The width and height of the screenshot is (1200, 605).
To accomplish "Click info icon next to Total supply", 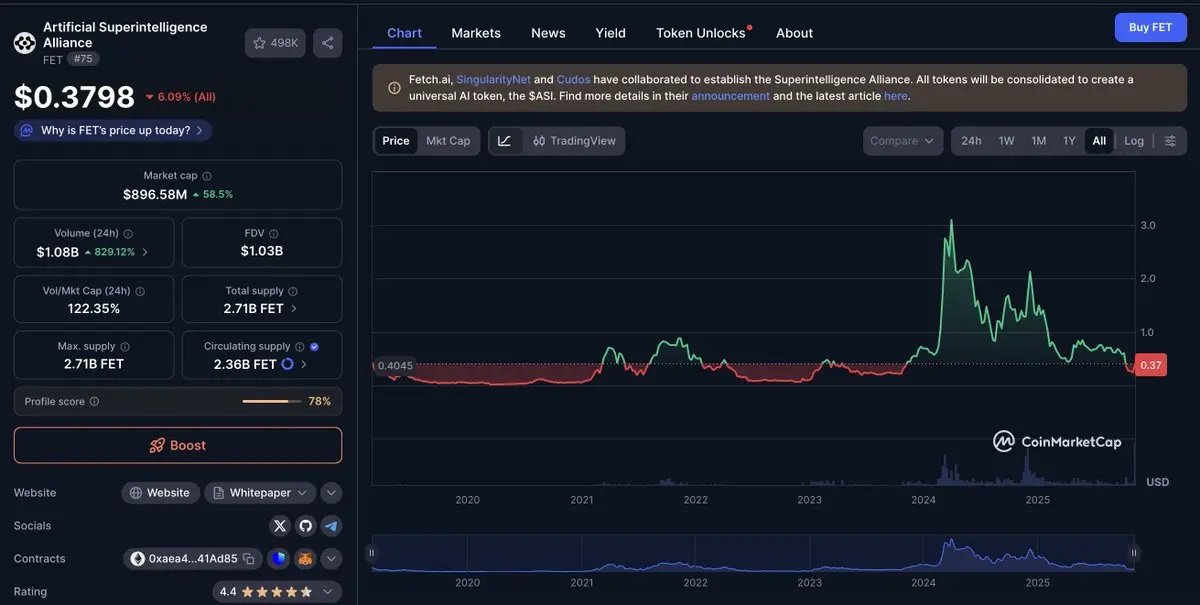I will coord(293,292).
